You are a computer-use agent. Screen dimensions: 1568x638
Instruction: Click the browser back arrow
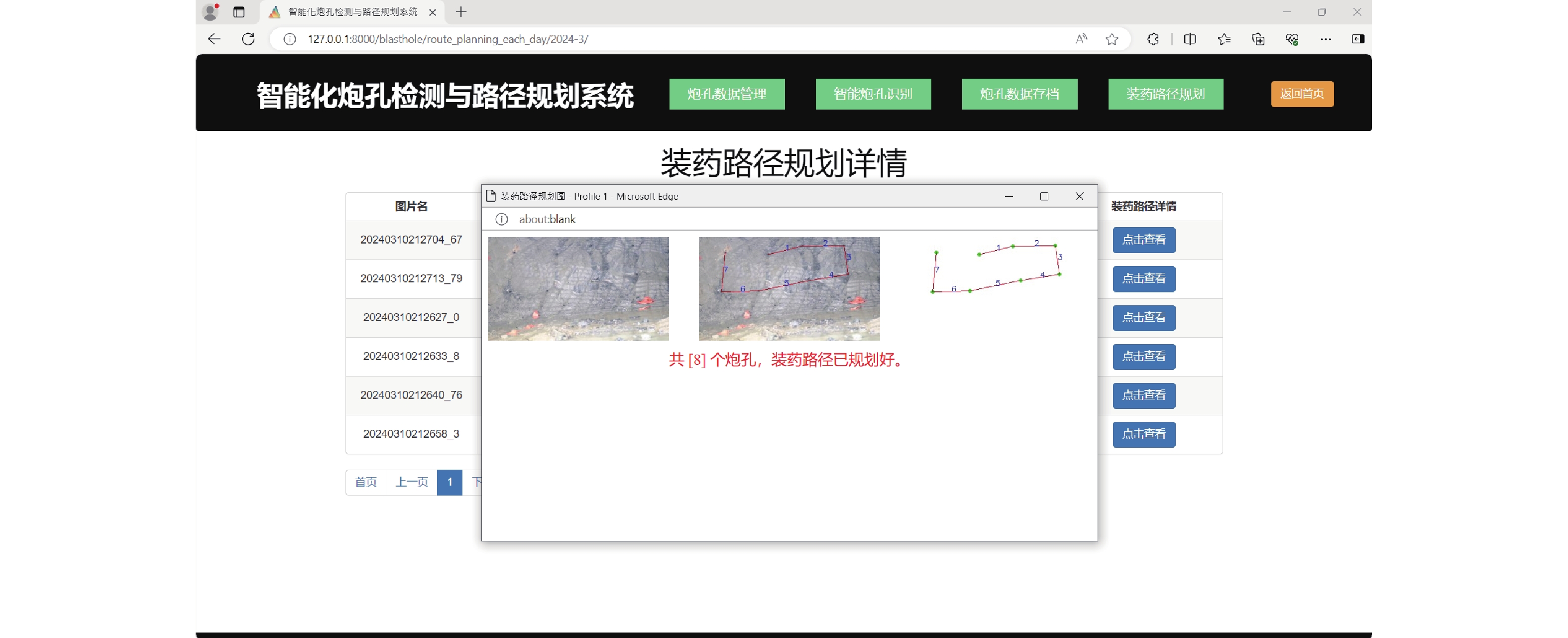pos(214,39)
